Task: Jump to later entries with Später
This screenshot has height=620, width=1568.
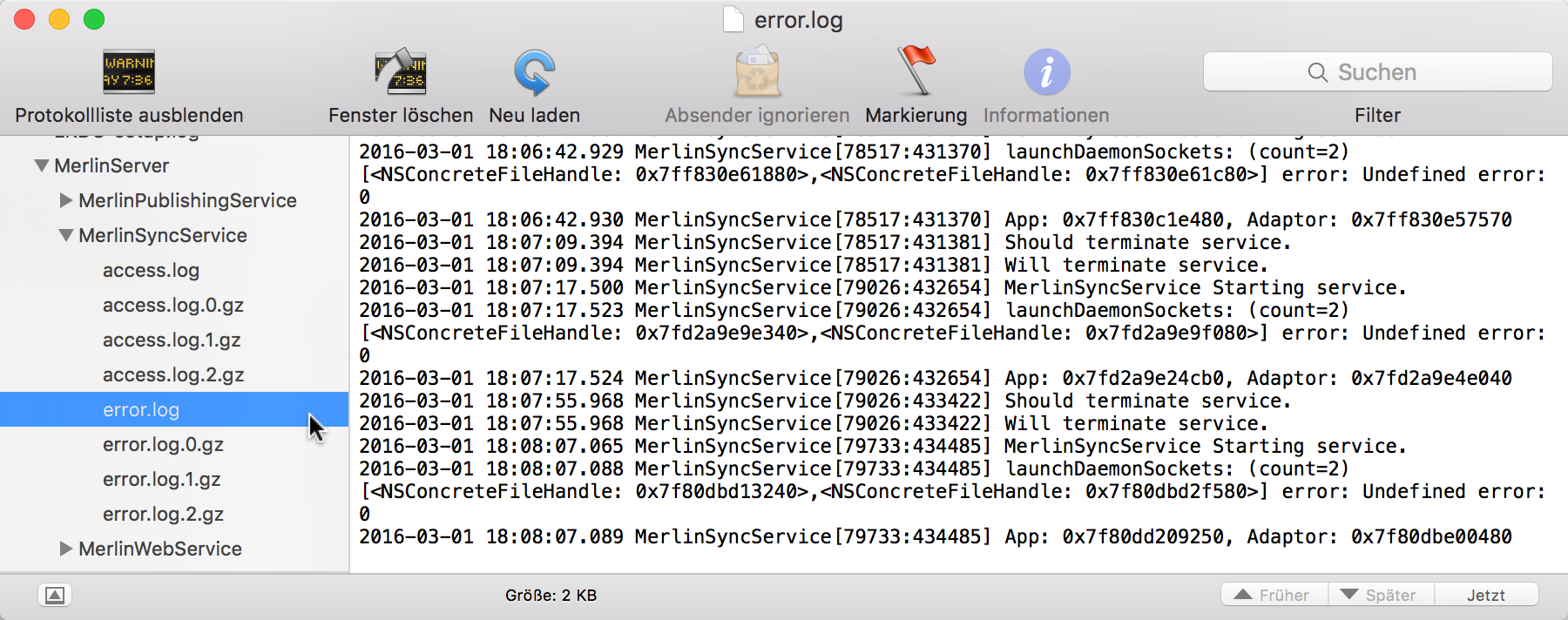Action: pos(1381,595)
